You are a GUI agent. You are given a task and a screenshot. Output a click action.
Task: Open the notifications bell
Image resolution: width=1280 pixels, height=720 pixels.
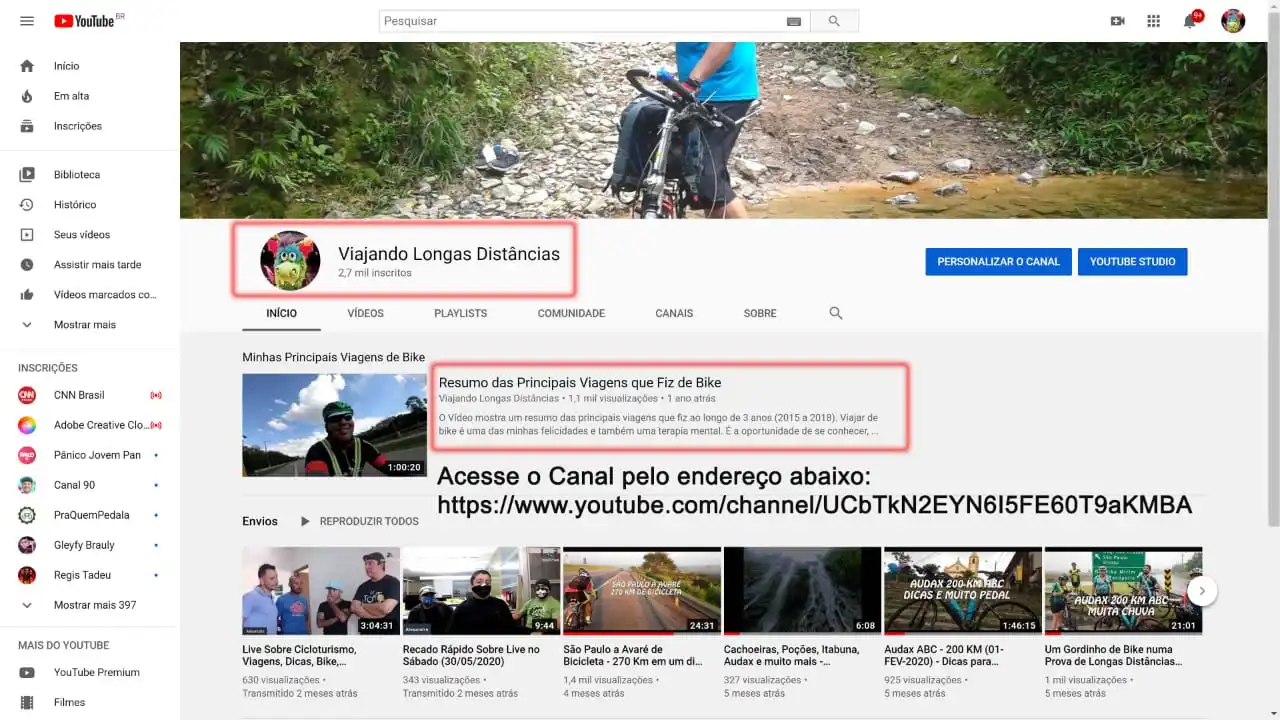coord(1190,21)
